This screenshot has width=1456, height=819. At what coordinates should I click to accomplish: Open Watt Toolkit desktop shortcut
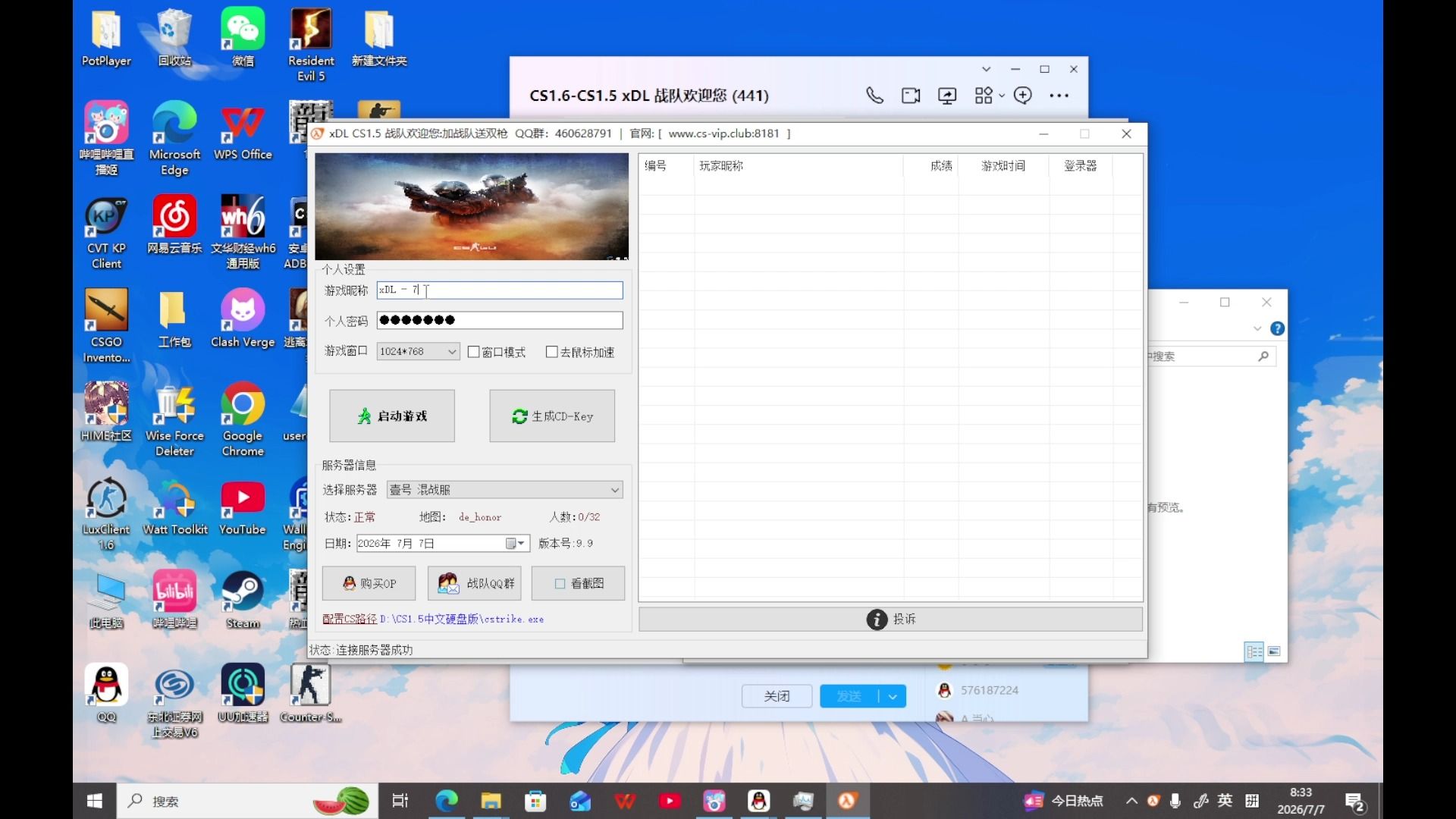point(174,507)
